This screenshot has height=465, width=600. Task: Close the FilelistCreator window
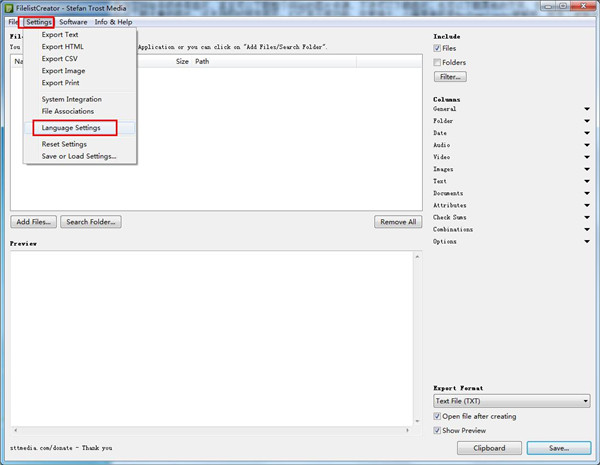pos(583,6)
